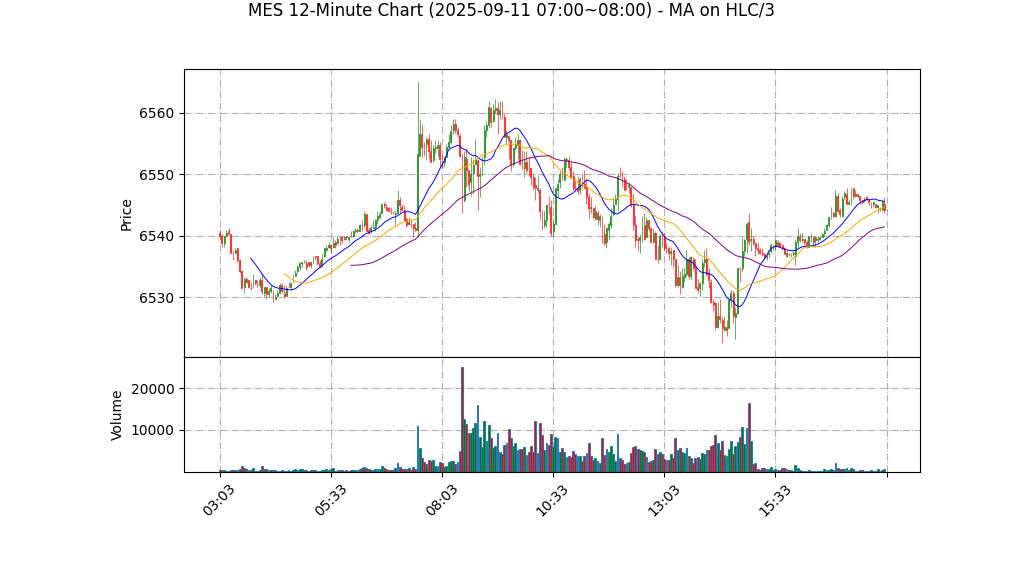Click the 6560 price axis label

click(156, 113)
